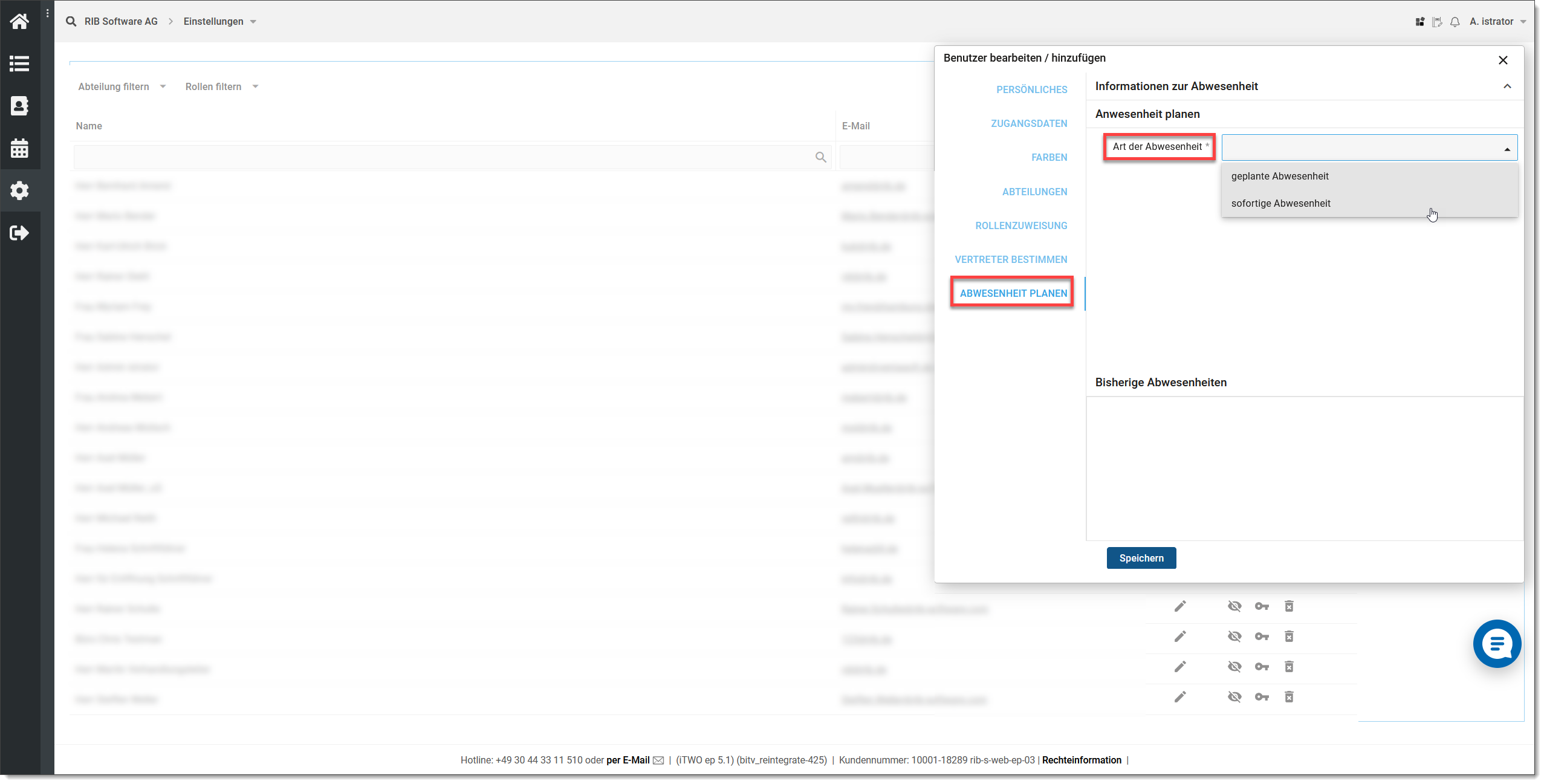Open the list view sidebar icon
Image resolution: width=1544 pixels, height=784 pixels.
(19, 63)
